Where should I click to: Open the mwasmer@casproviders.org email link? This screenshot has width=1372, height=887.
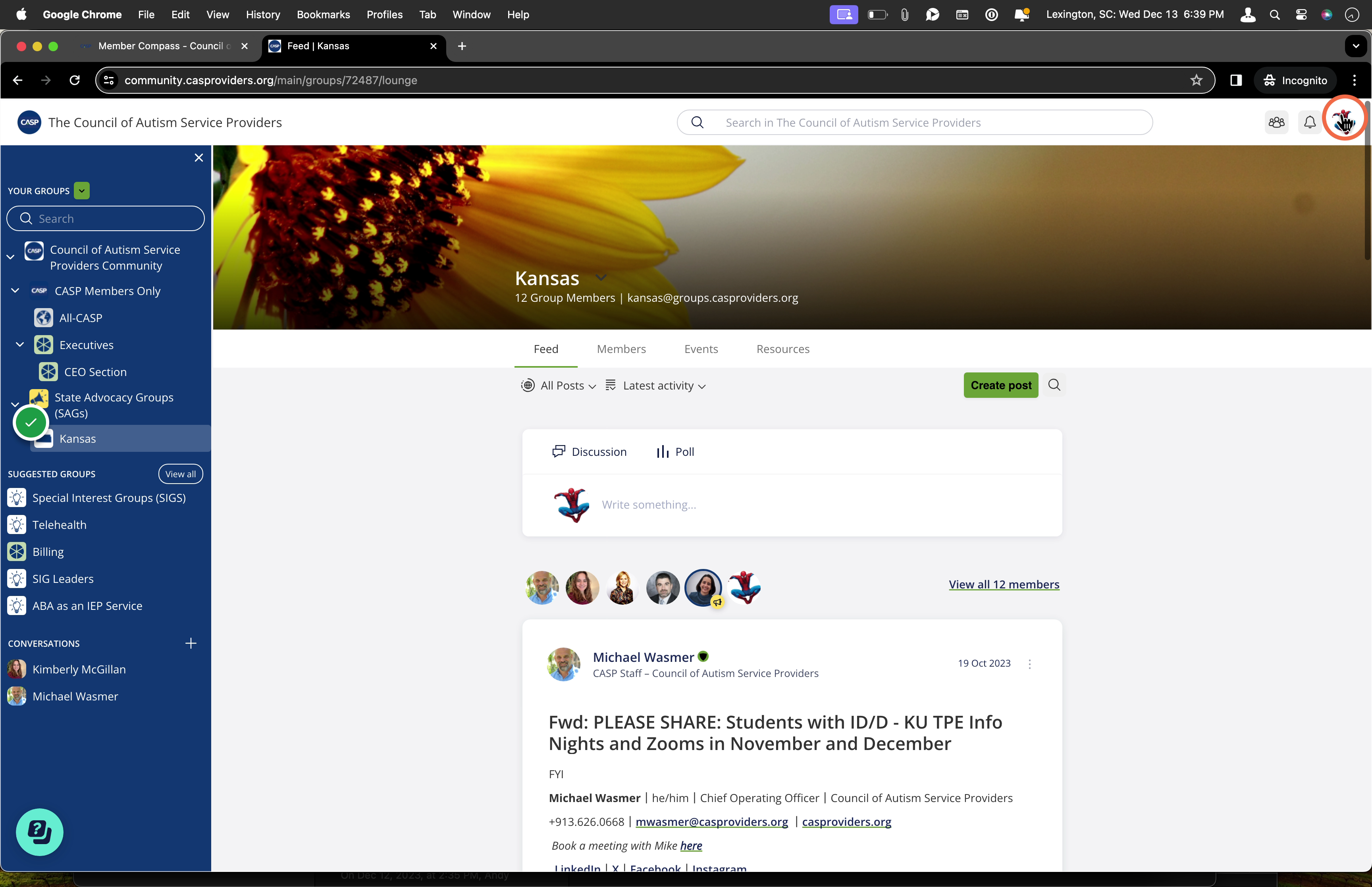712,821
